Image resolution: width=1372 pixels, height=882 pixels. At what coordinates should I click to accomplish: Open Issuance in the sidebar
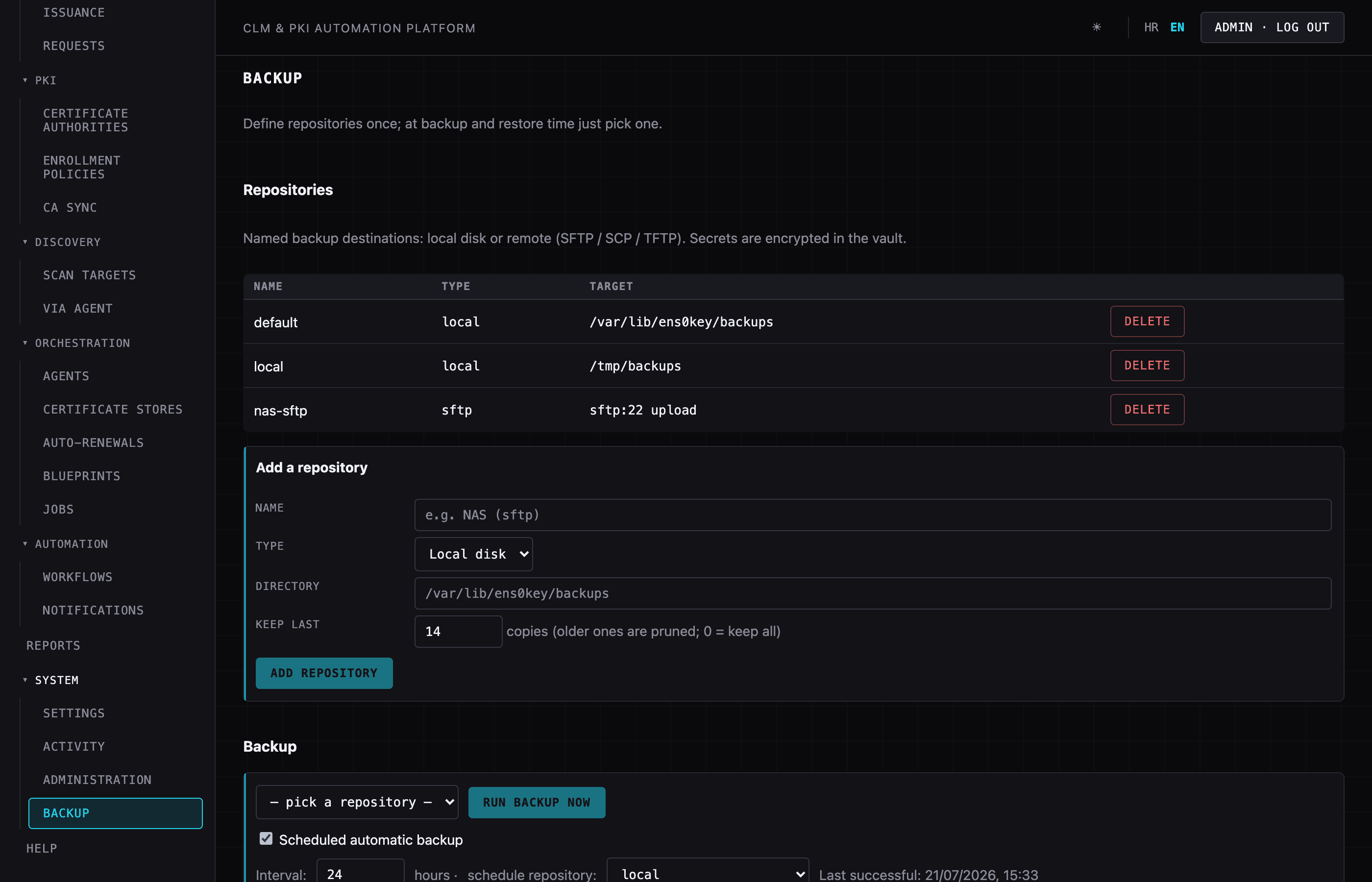[x=74, y=12]
